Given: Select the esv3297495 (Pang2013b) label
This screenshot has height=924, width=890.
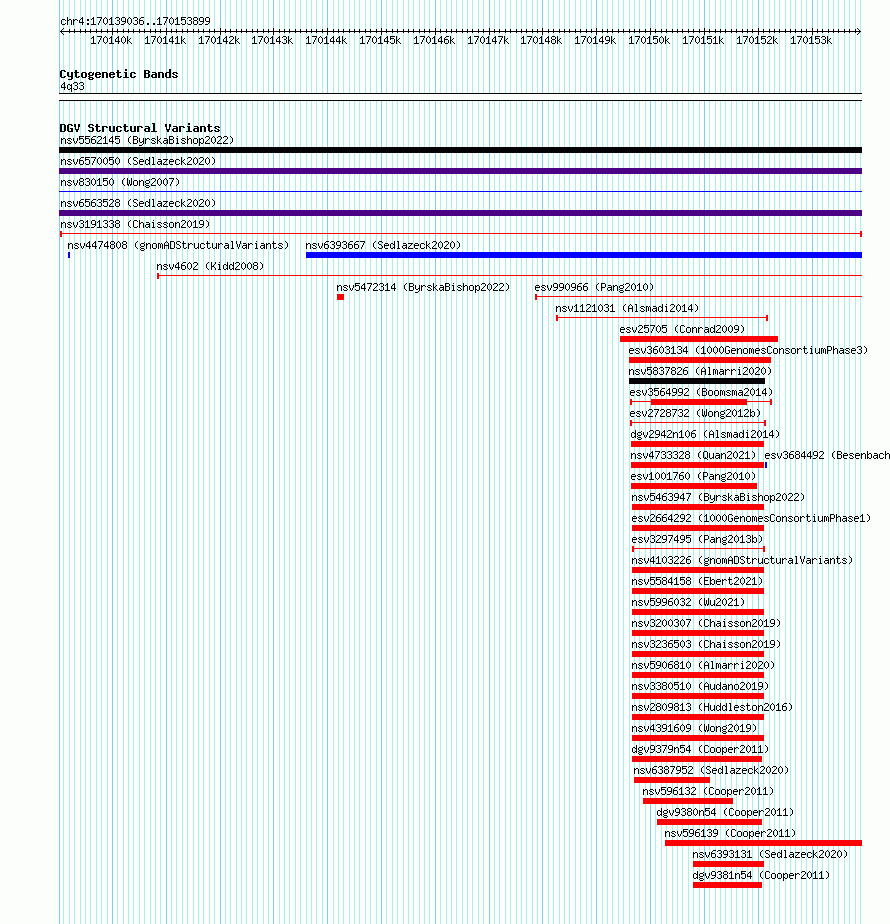Looking at the screenshot, I should click(697, 539).
